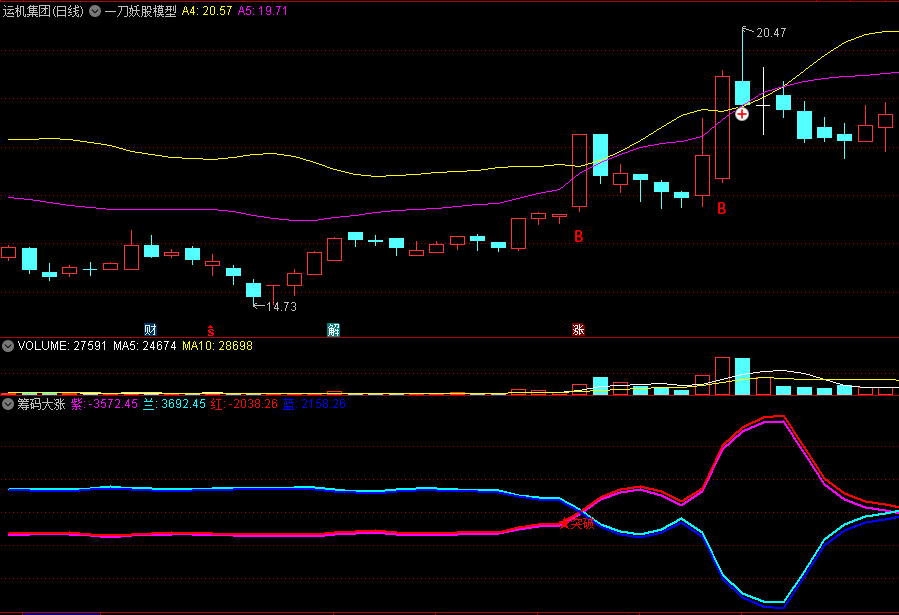Open the dropdown next to 运机集团(日线)
The height and width of the screenshot is (615, 899).
(95, 11)
